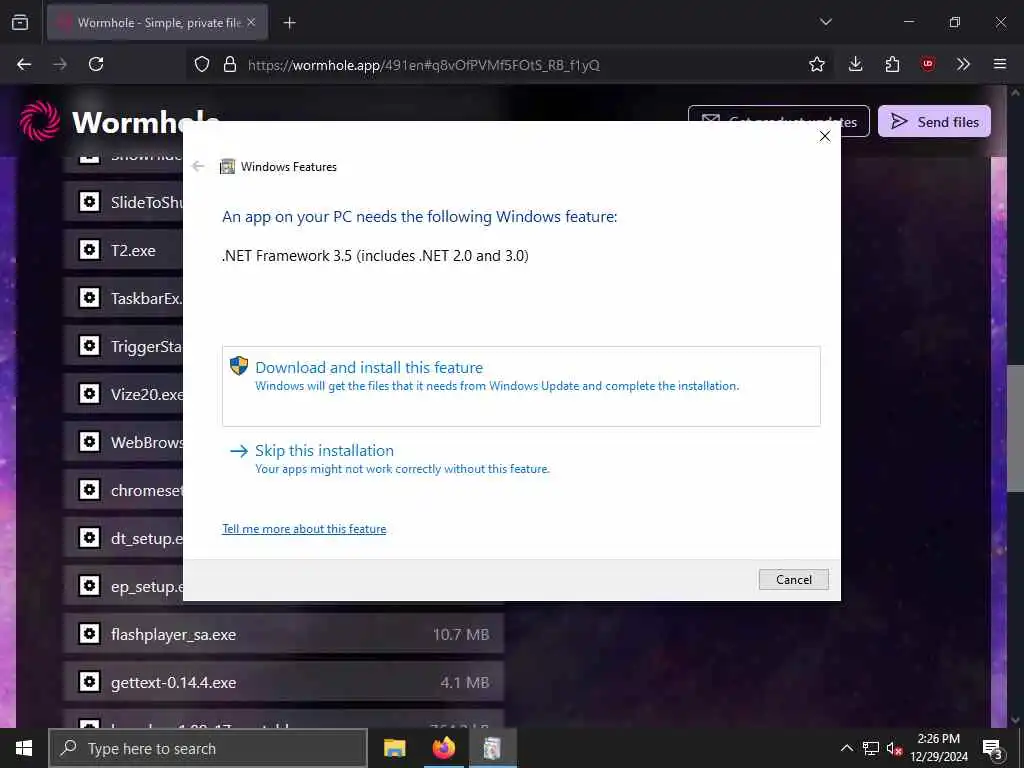
Task: Click the Send files button on Wormhole
Action: [934, 121]
